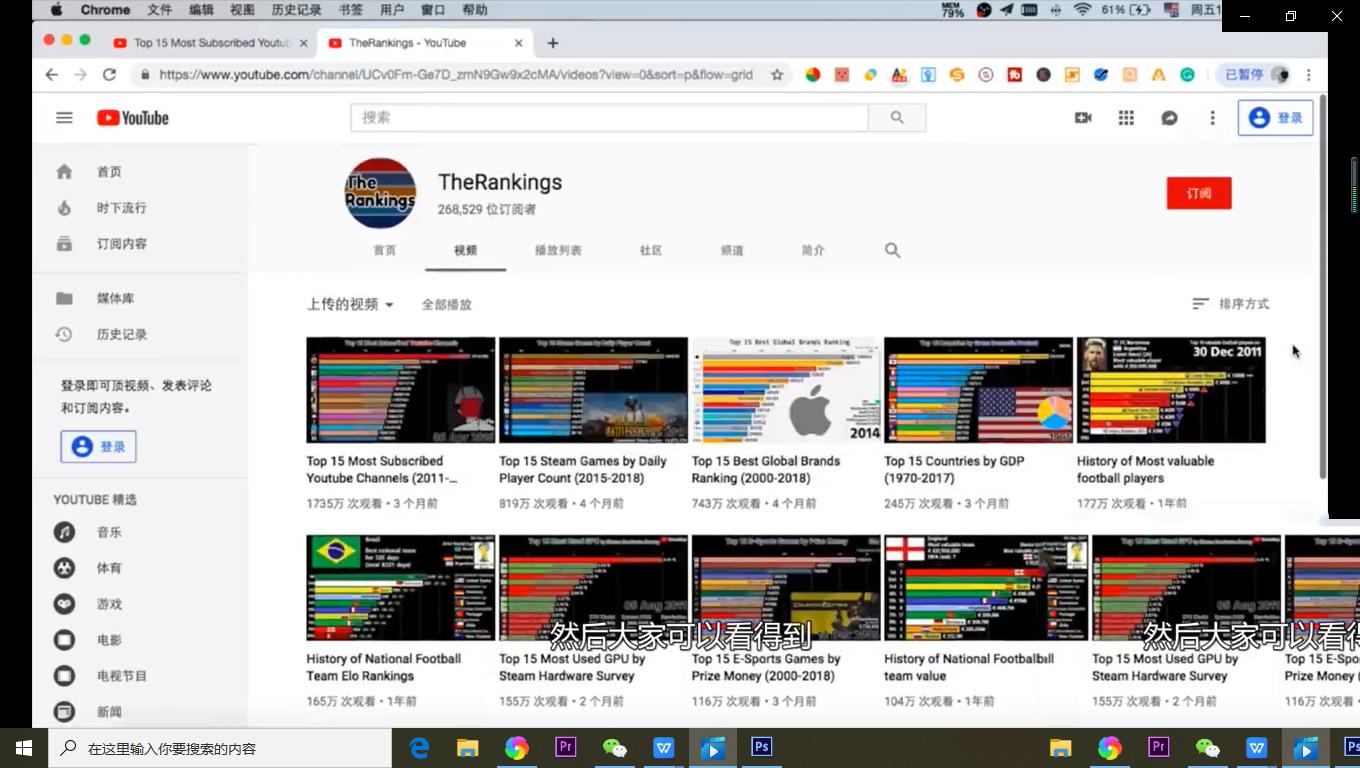This screenshot has width=1360, height=768.
Task: Click the search magnifier button
Action: (897, 118)
